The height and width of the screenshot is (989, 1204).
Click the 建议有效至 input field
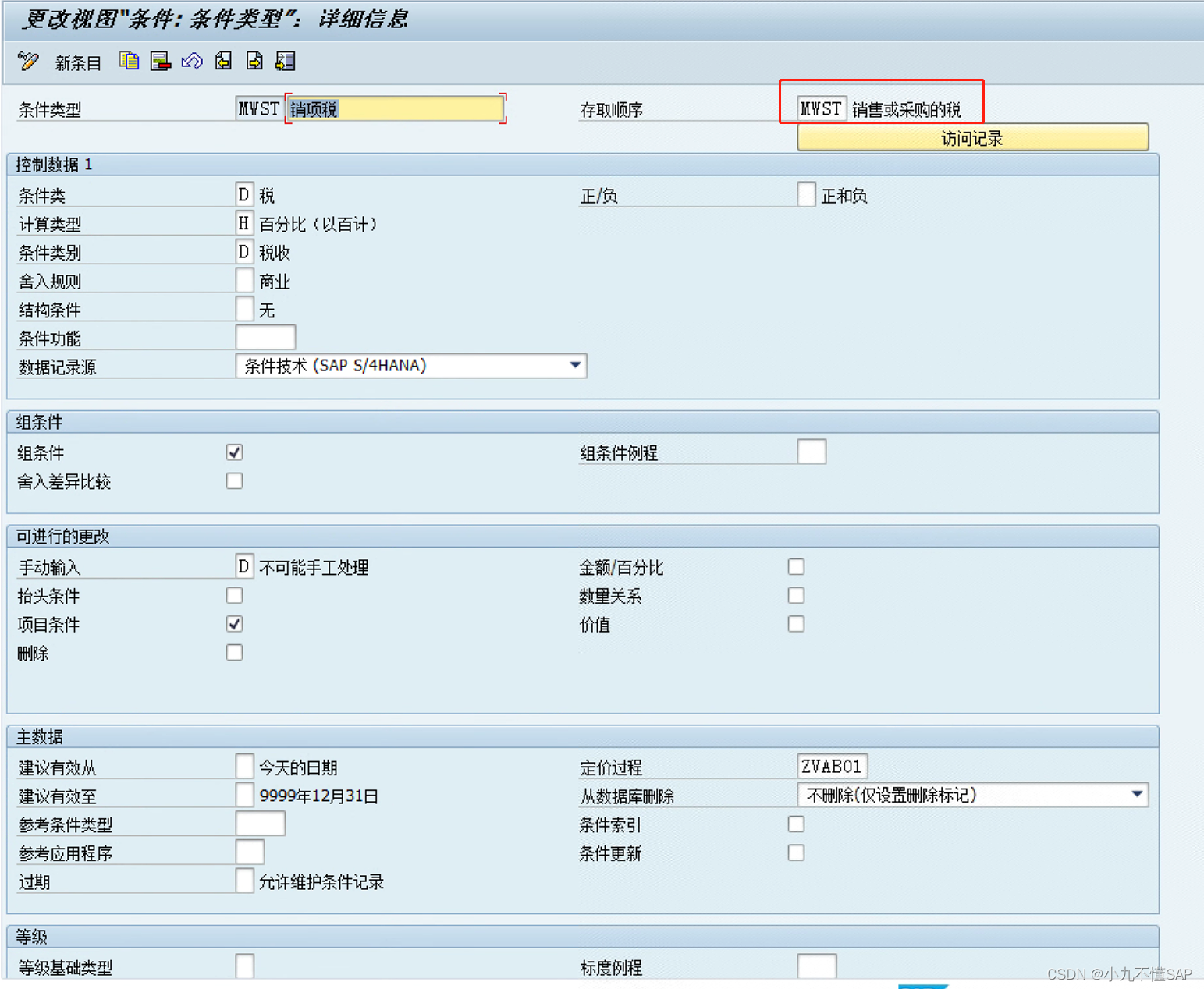[x=244, y=795]
